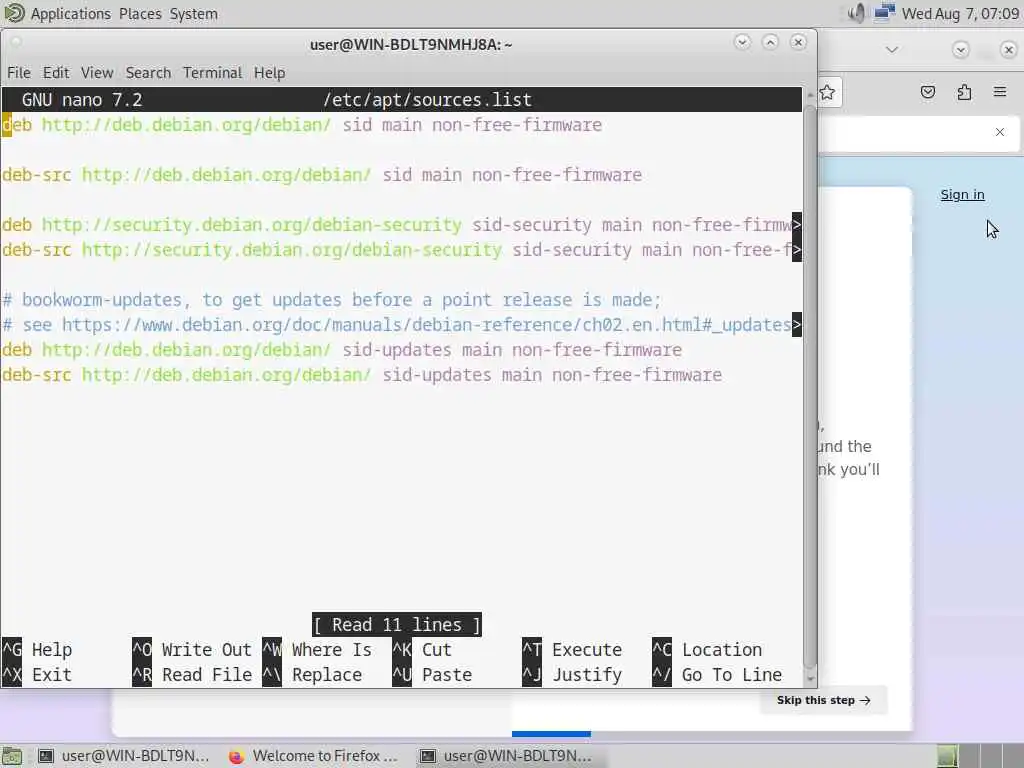The height and width of the screenshot is (768, 1024).
Task: Click the deb sid-updates line
Action: [342, 349]
